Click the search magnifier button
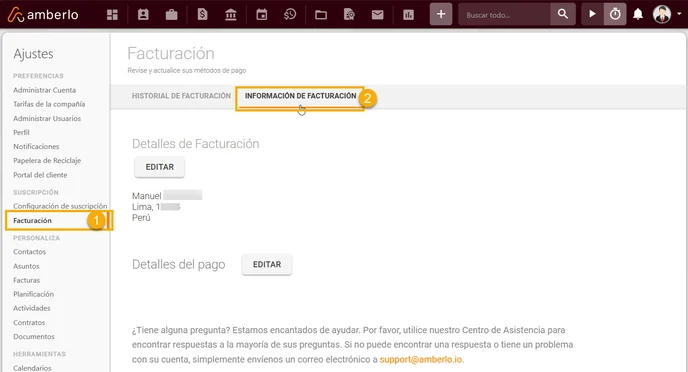This screenshot has height=372, width=688. [x=563, y=14]
